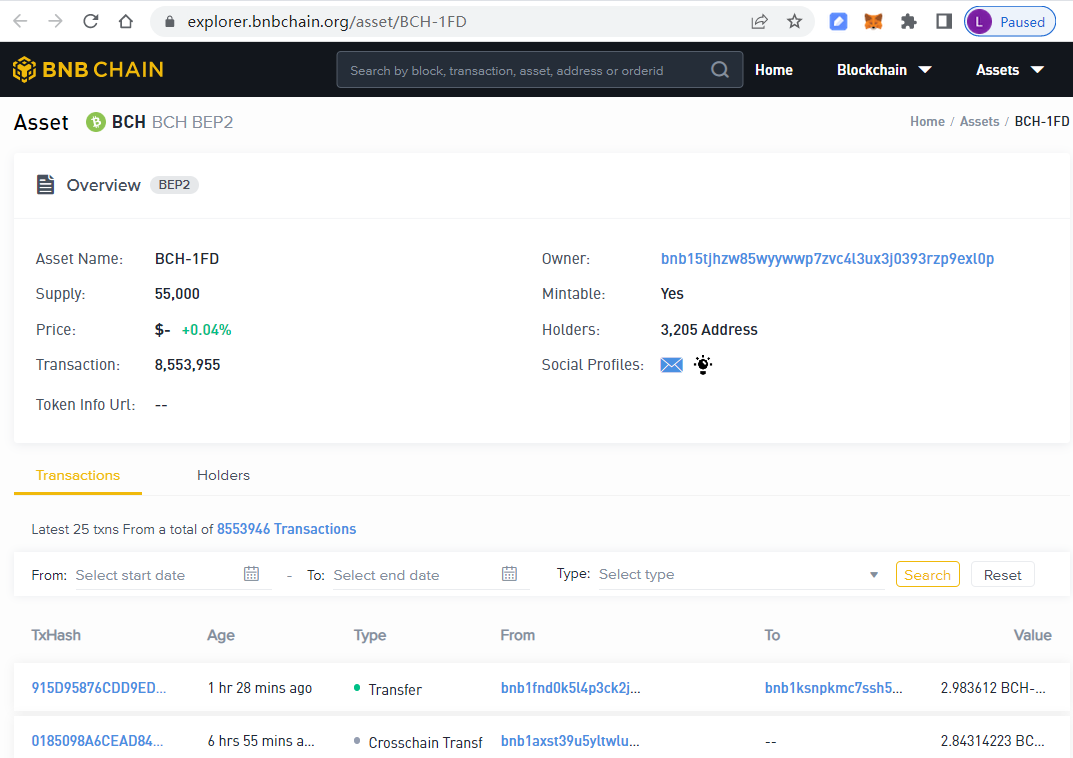Click the BEP2 badge
The width and height of the screenshot is (1073, 758).
174,185
